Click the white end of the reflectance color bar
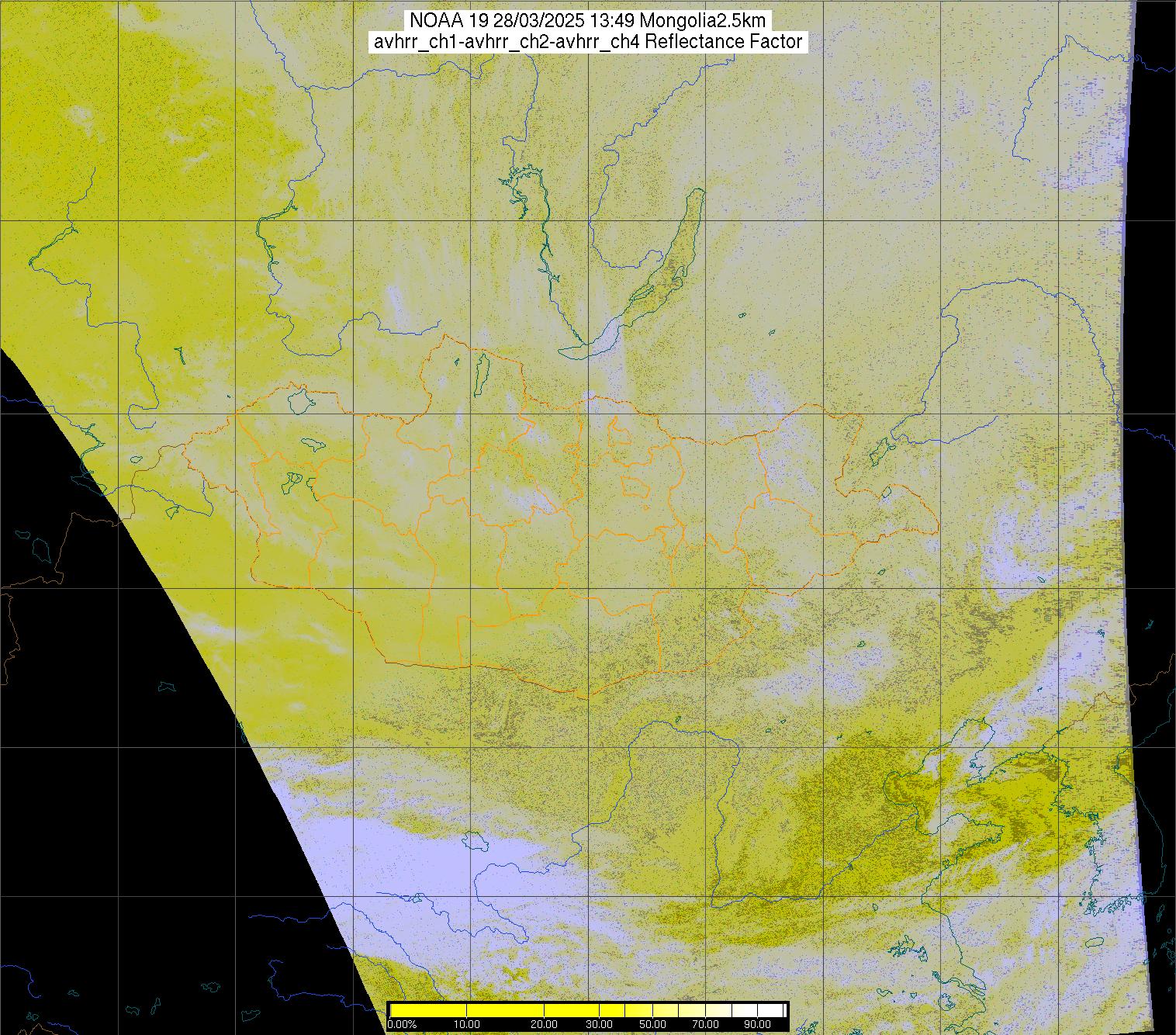Screen dimensions: 1176x1035 (x=772, y=1010)
